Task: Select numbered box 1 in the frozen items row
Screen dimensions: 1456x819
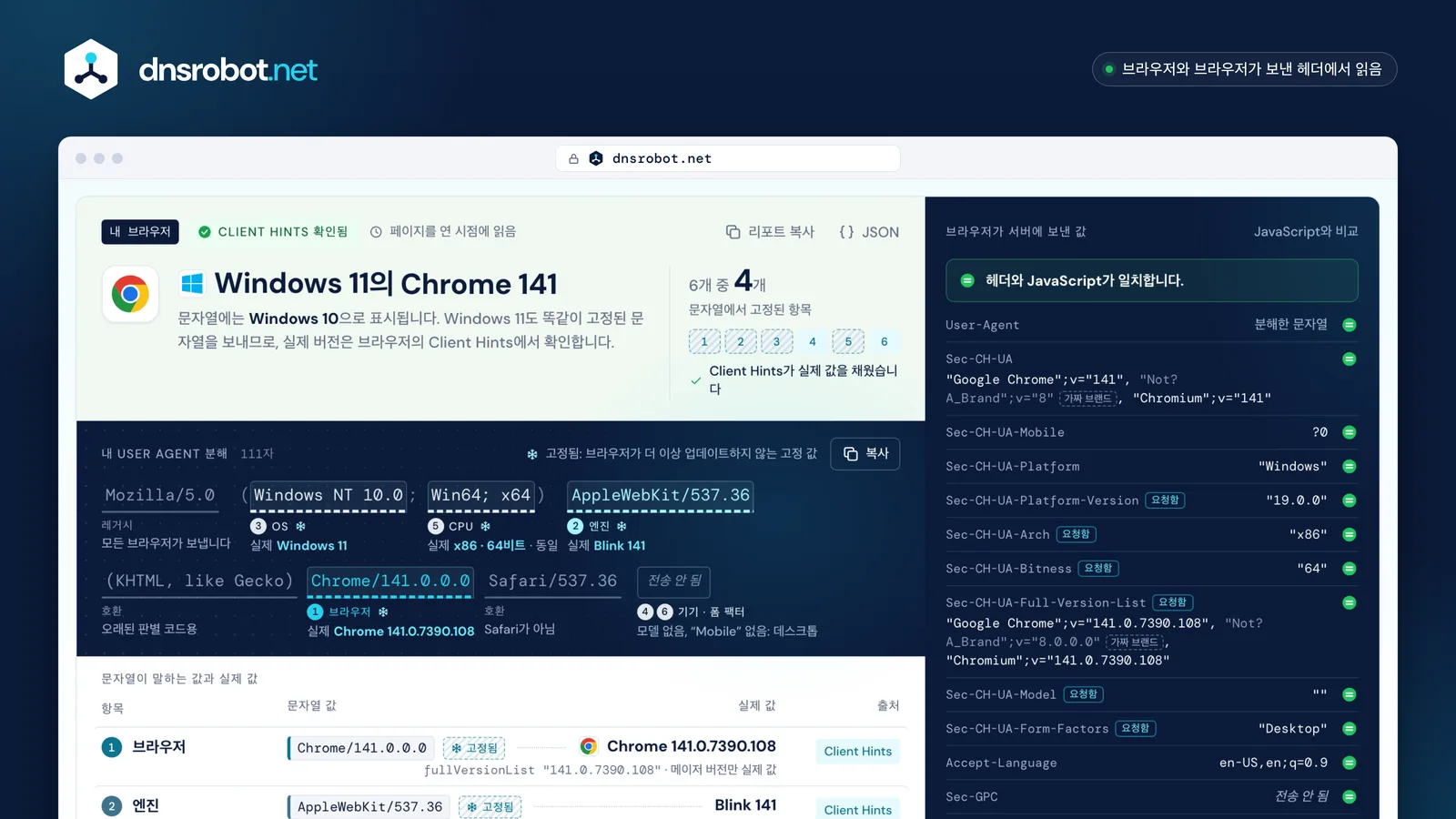Action: (704, 341)
